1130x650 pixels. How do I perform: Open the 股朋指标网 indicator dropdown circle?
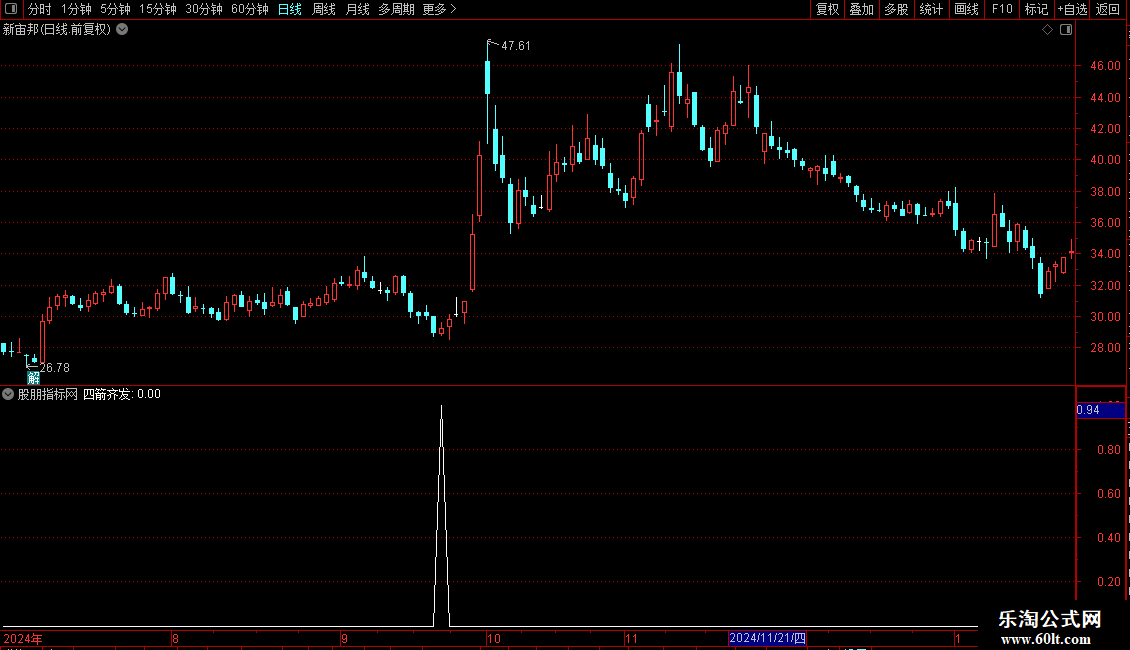(8, 394)
